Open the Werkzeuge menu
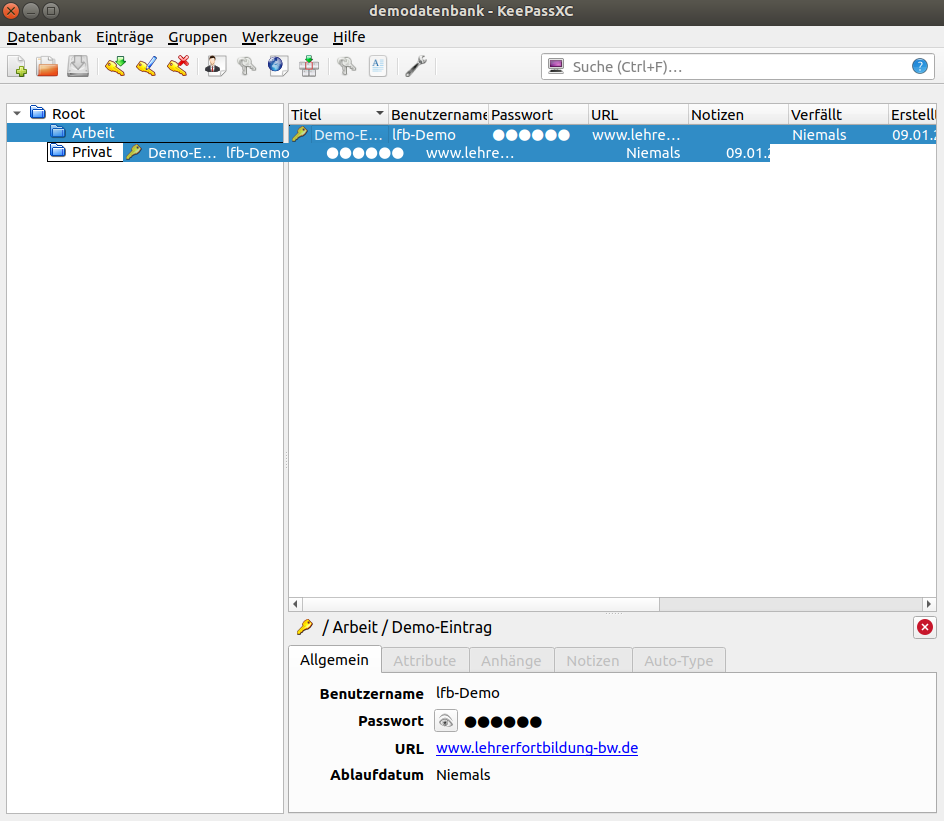 [280, 37]
